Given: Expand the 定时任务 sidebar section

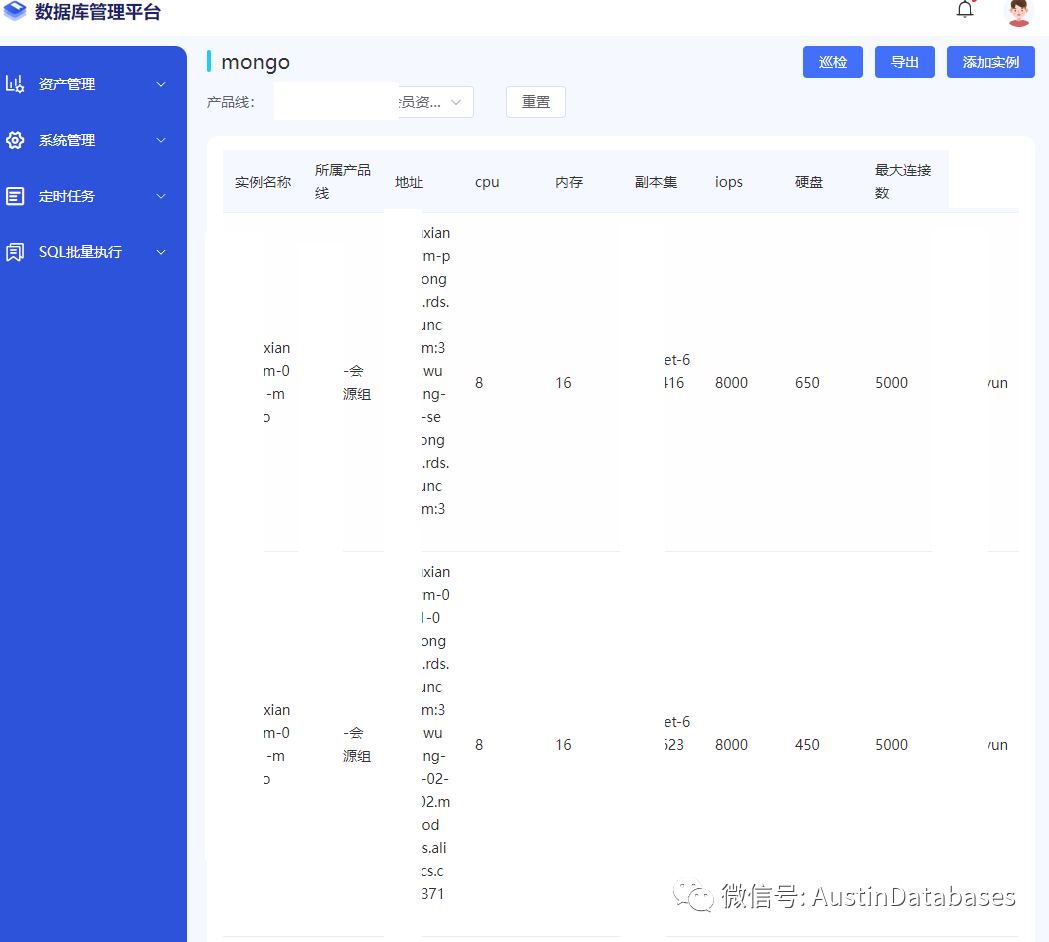Looking at the screenshot, I should point(160,196).
